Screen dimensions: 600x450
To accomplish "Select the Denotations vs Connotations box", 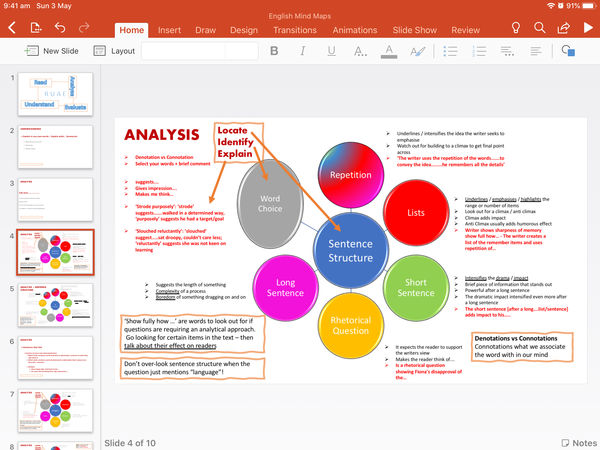I will coord(522,347).
